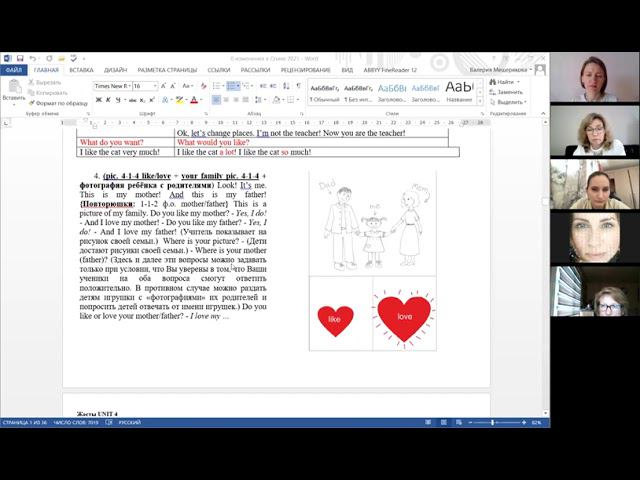Toggle the numbered list button
The width and height of the screenshot is (640, 480).
pyautogui.click(x=231, y=86)
